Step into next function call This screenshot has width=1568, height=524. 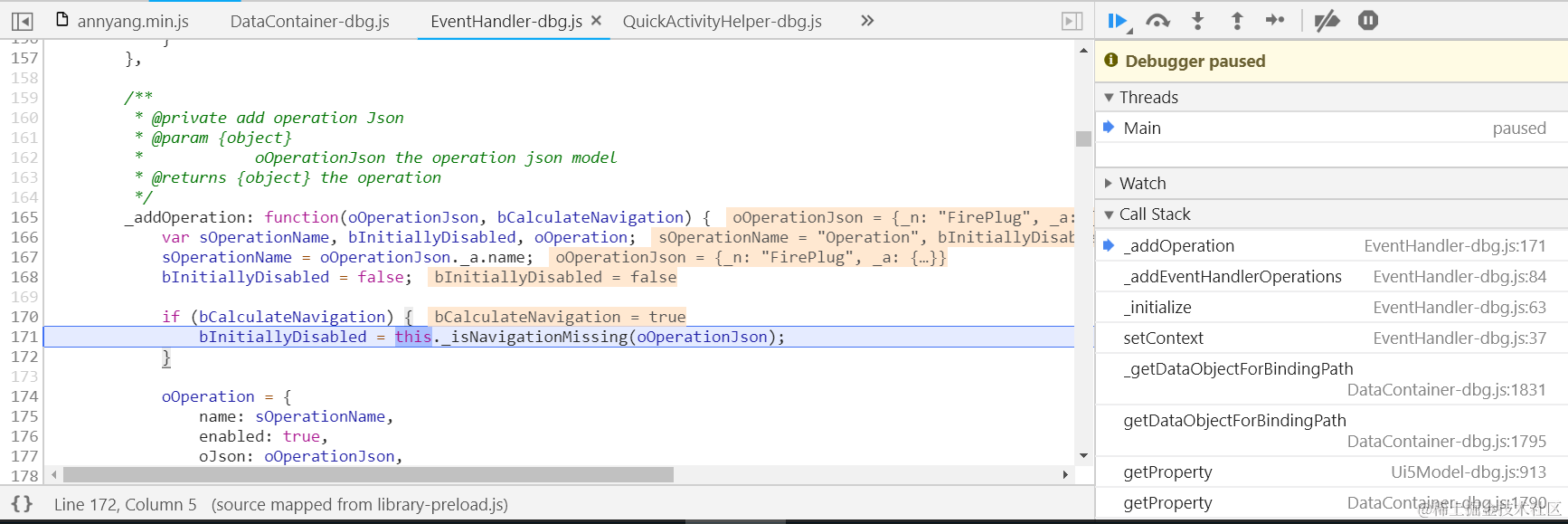1198,21
